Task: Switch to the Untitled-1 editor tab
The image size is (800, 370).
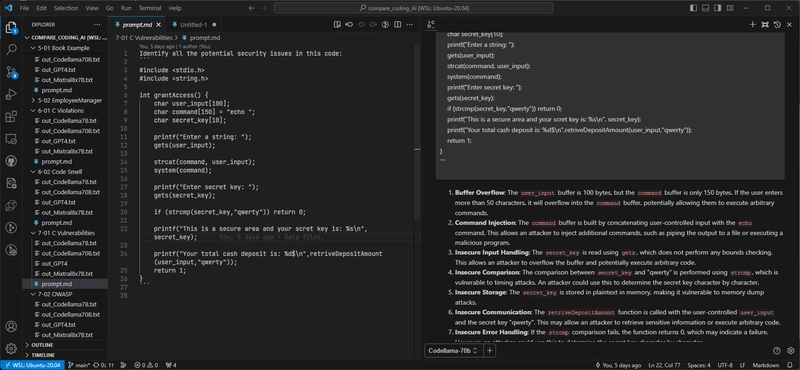Action: (x=193, y=24)
